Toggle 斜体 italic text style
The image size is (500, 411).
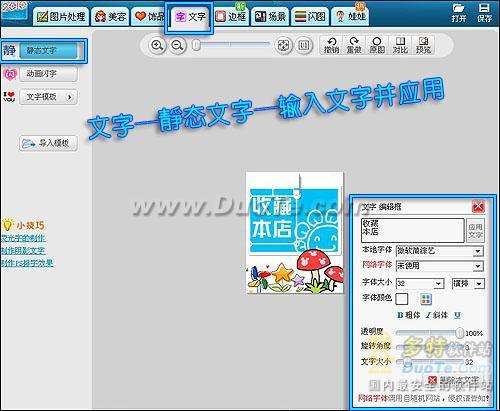(436, 315)
